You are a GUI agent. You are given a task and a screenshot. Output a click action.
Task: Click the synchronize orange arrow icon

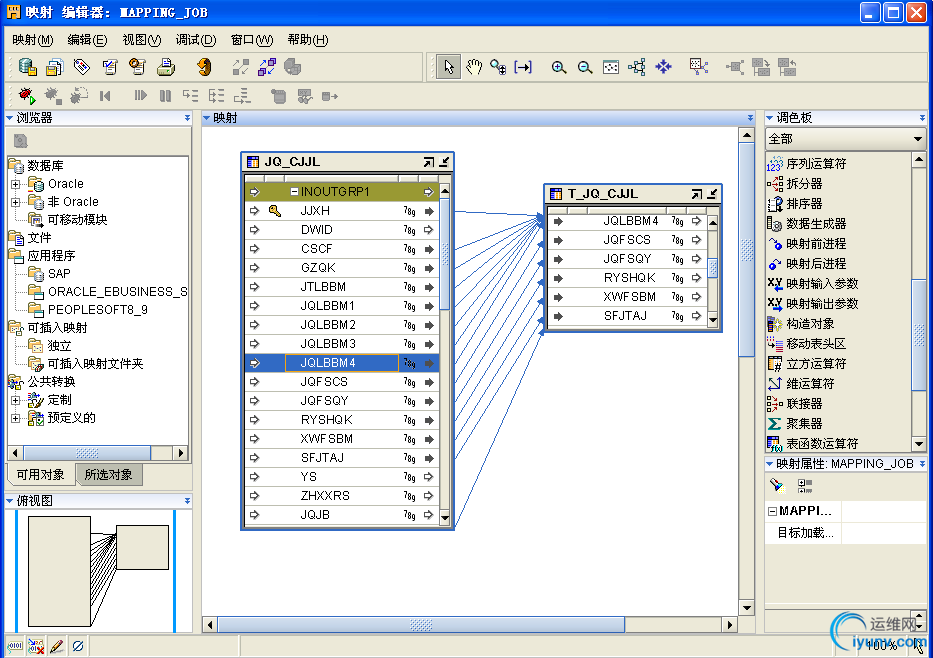pos(204,67)
